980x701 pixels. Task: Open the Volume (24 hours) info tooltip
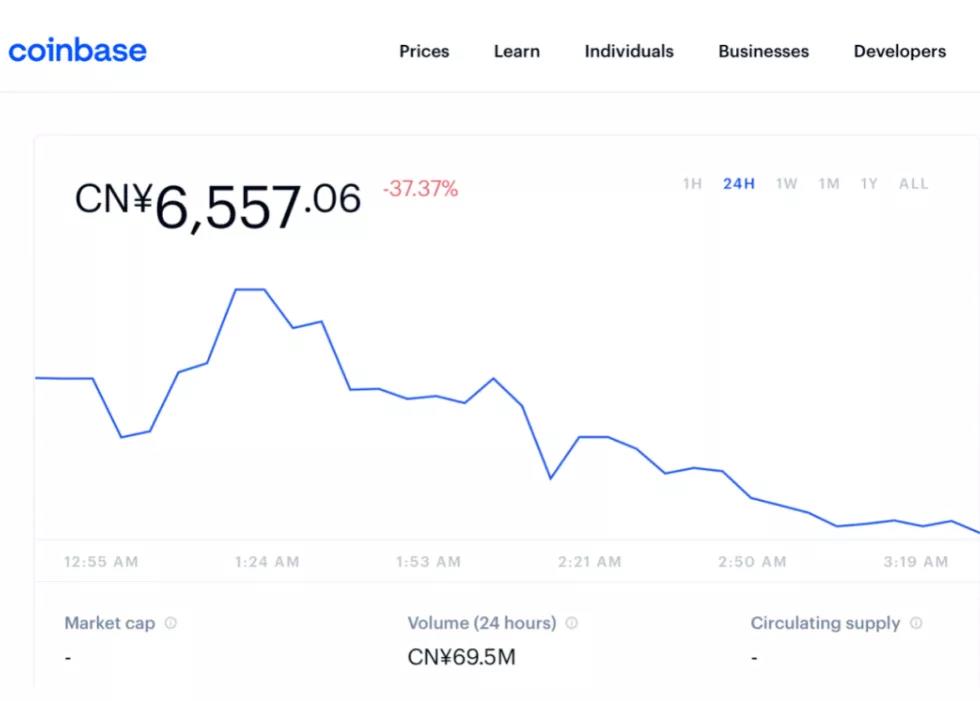point(571,623)
